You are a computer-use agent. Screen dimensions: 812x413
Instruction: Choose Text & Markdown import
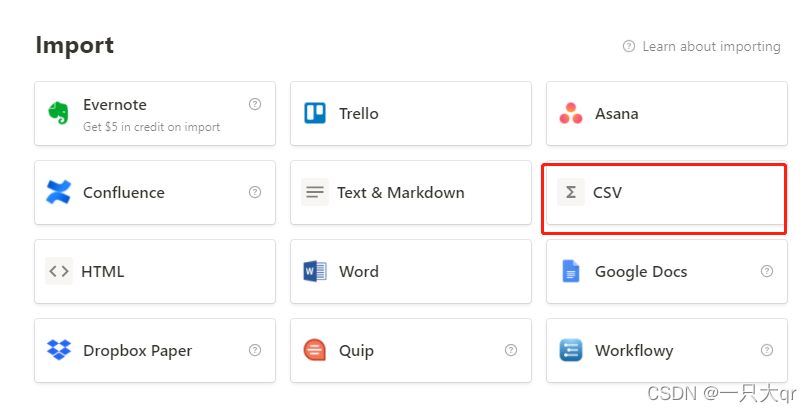point(411,193)
